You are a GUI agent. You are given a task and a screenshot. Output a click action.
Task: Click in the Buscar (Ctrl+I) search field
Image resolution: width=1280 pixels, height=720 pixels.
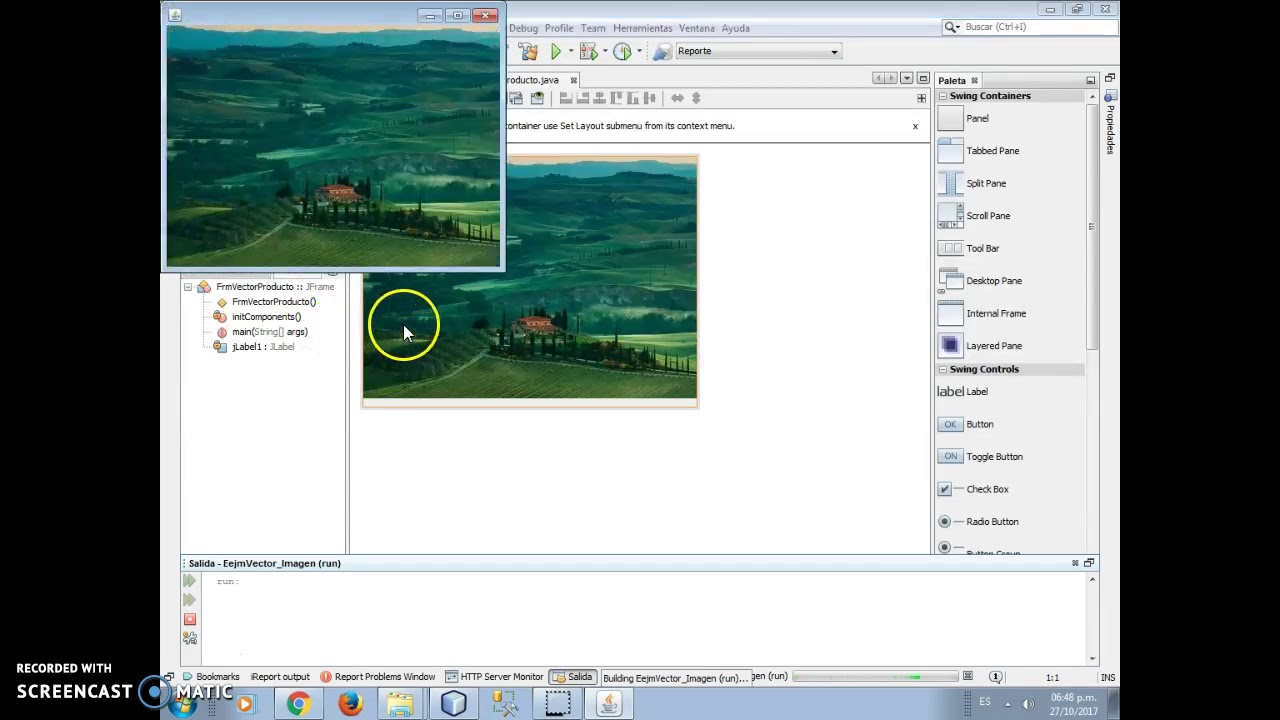click(x=1038, y=27)
